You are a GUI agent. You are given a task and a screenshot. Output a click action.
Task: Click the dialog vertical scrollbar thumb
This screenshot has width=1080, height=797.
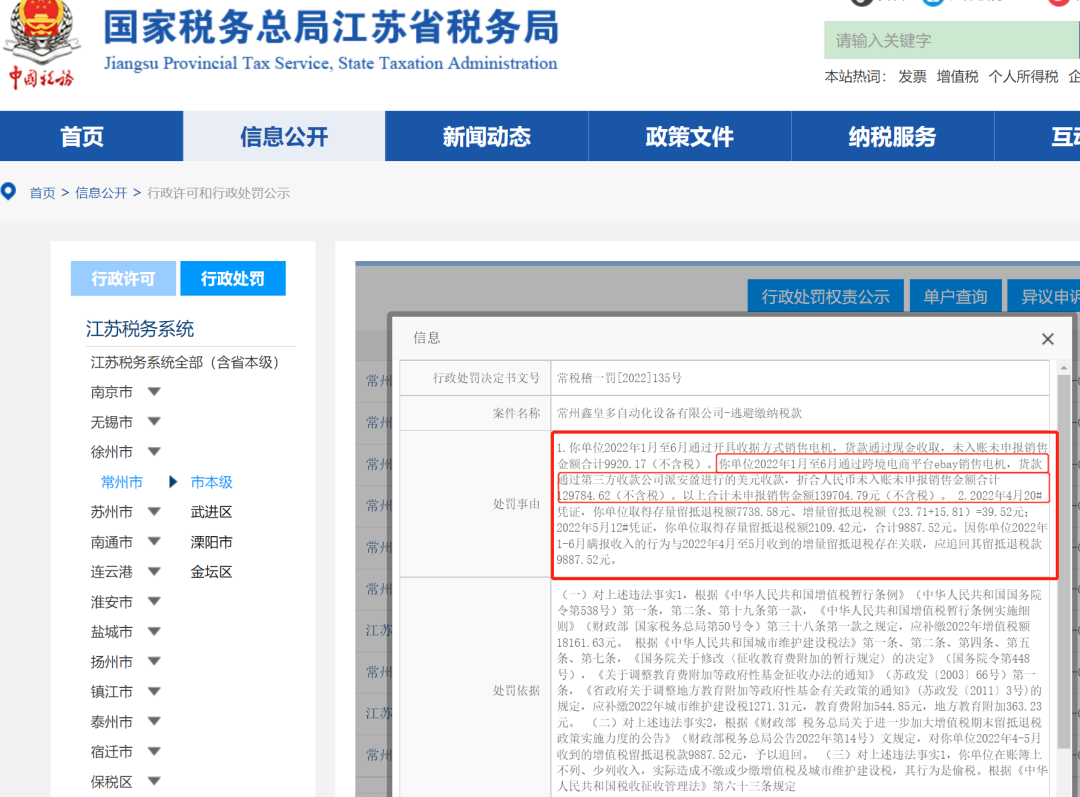tap(1063, 561)
